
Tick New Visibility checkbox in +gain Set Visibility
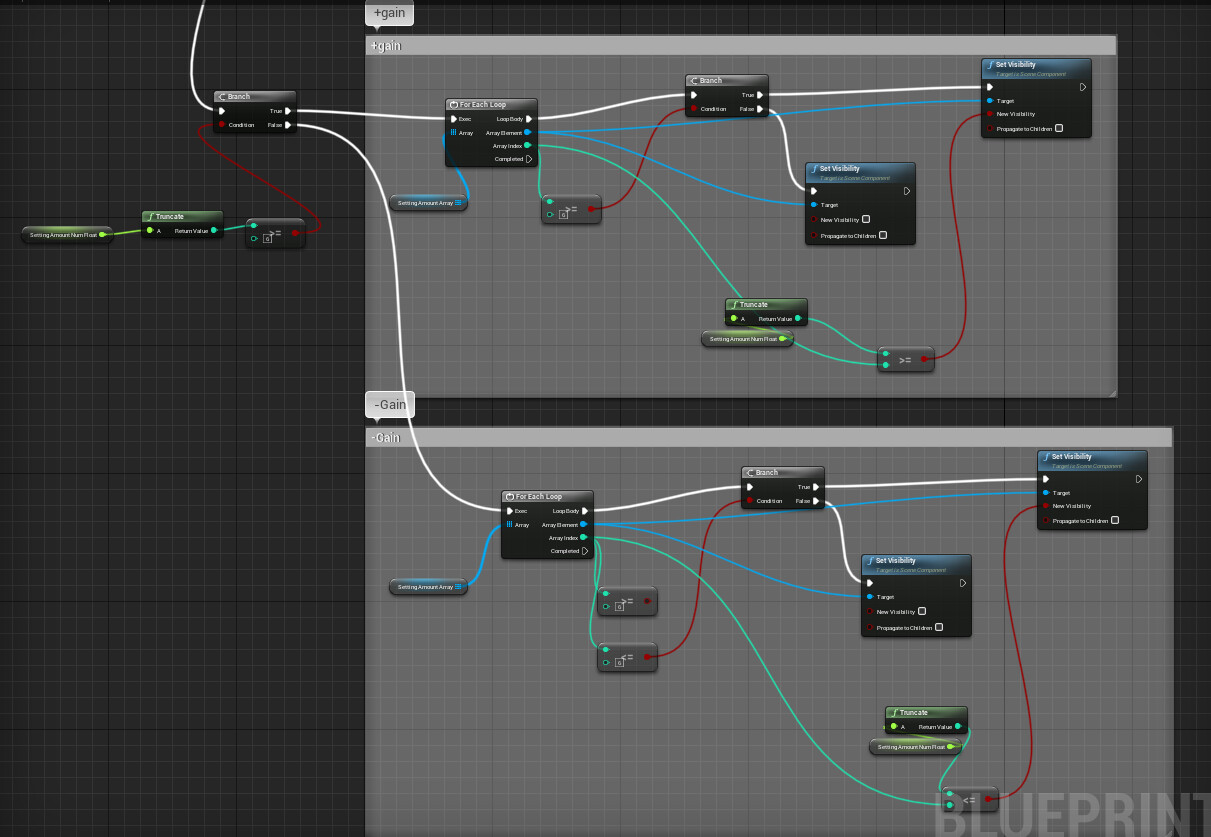click(x=866, y=219)
